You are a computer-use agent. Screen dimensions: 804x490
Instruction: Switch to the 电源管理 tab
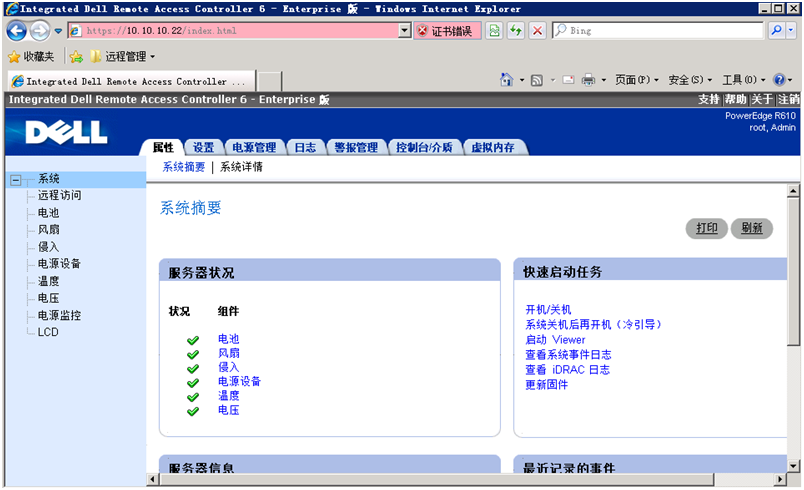254,148
